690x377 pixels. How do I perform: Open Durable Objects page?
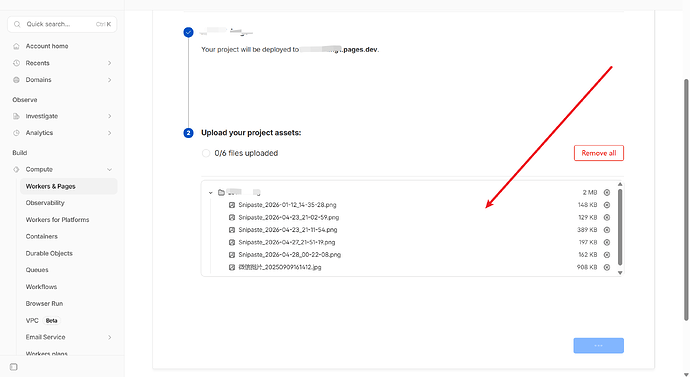(49, 253)
